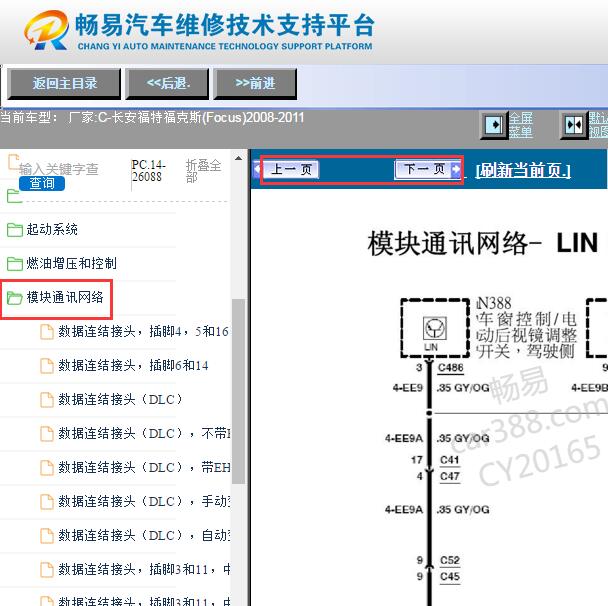Click the open 模块通讯网络 folder icon
The image size is (608, 606).
click(15, 298)
